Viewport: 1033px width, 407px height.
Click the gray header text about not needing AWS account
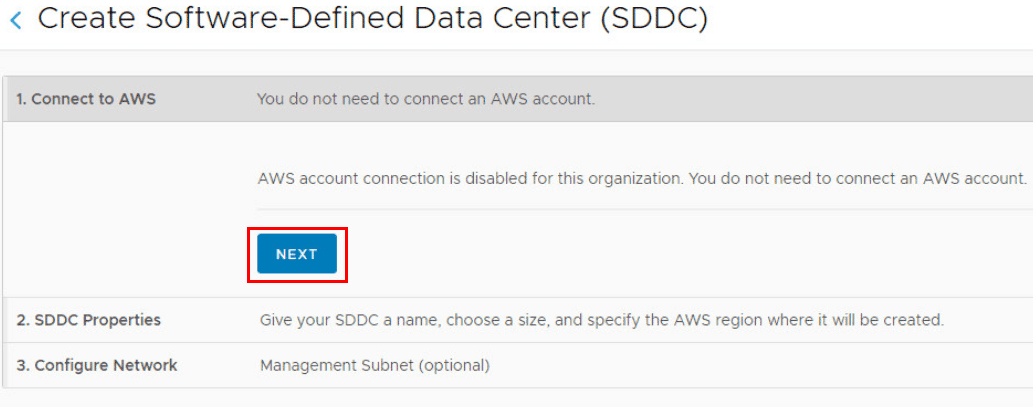pos(425,99)
